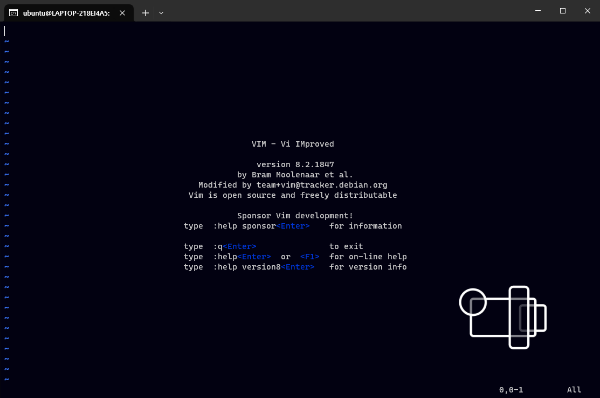The height and width of the screenshot is (398, 600).
Task: Click the team+vim@tracker.debian.org address text
Action: 322,185
